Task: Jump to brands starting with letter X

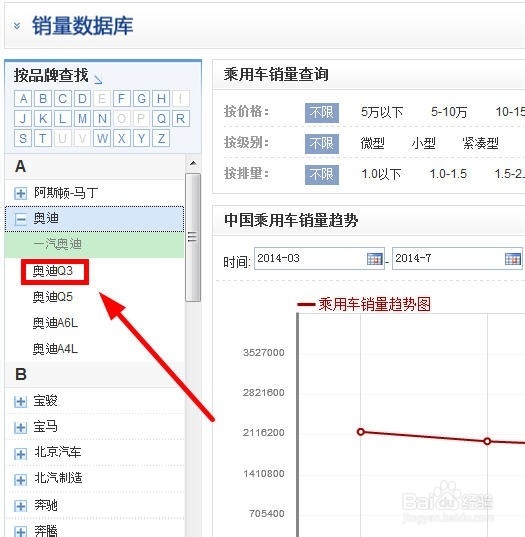Action: tap(122, 138)
